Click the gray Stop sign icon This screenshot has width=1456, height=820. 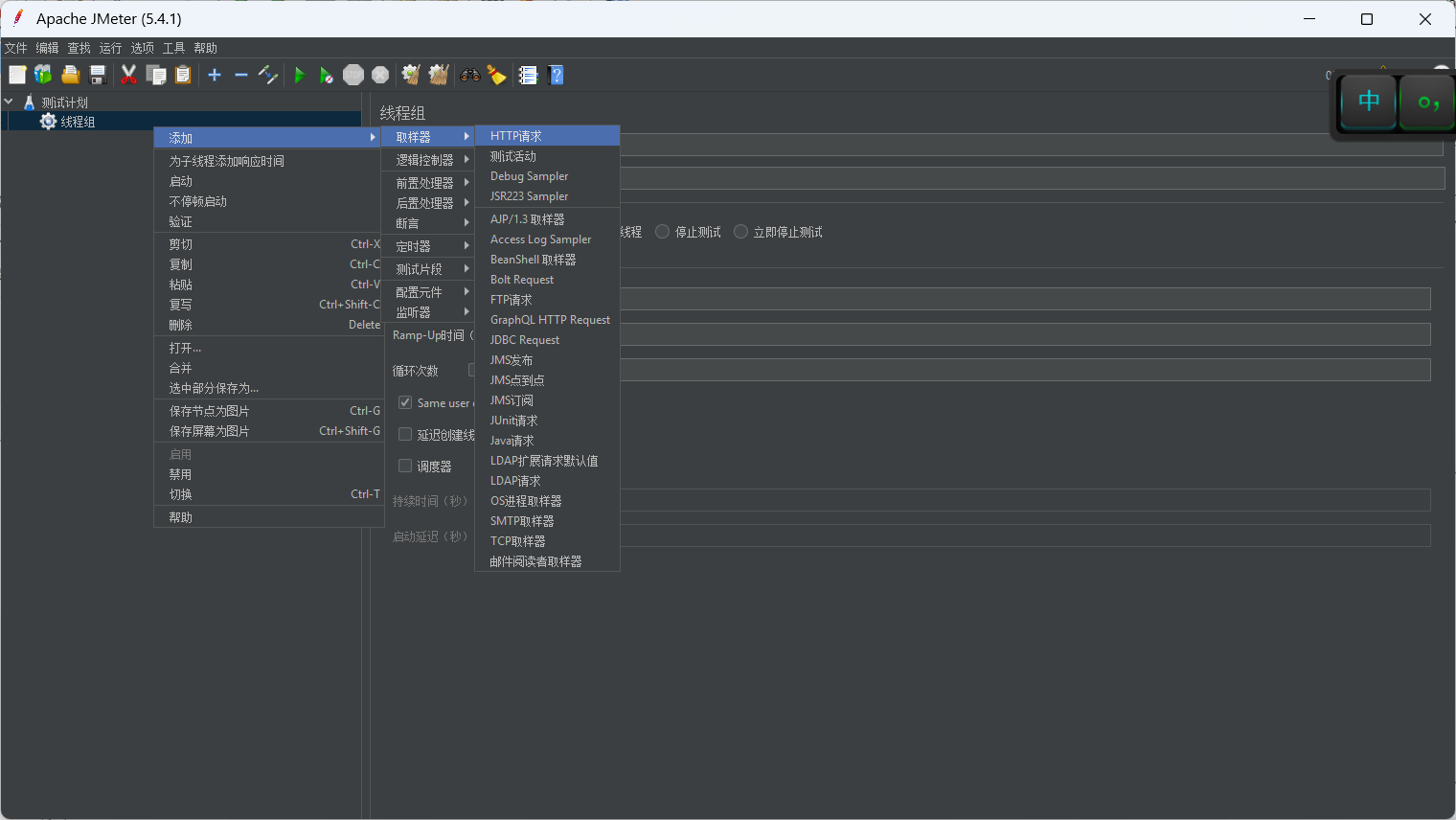pyautogui.click(x=353, y=75)
